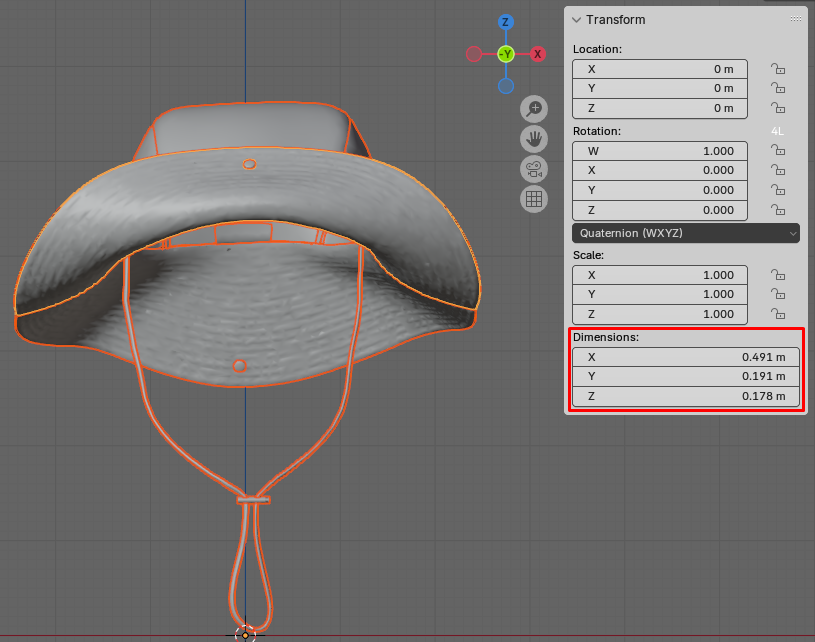Open the Quaternion (WXYZ) rotation mode dropdown
The image size is (815, 642).
click(686, 233)
